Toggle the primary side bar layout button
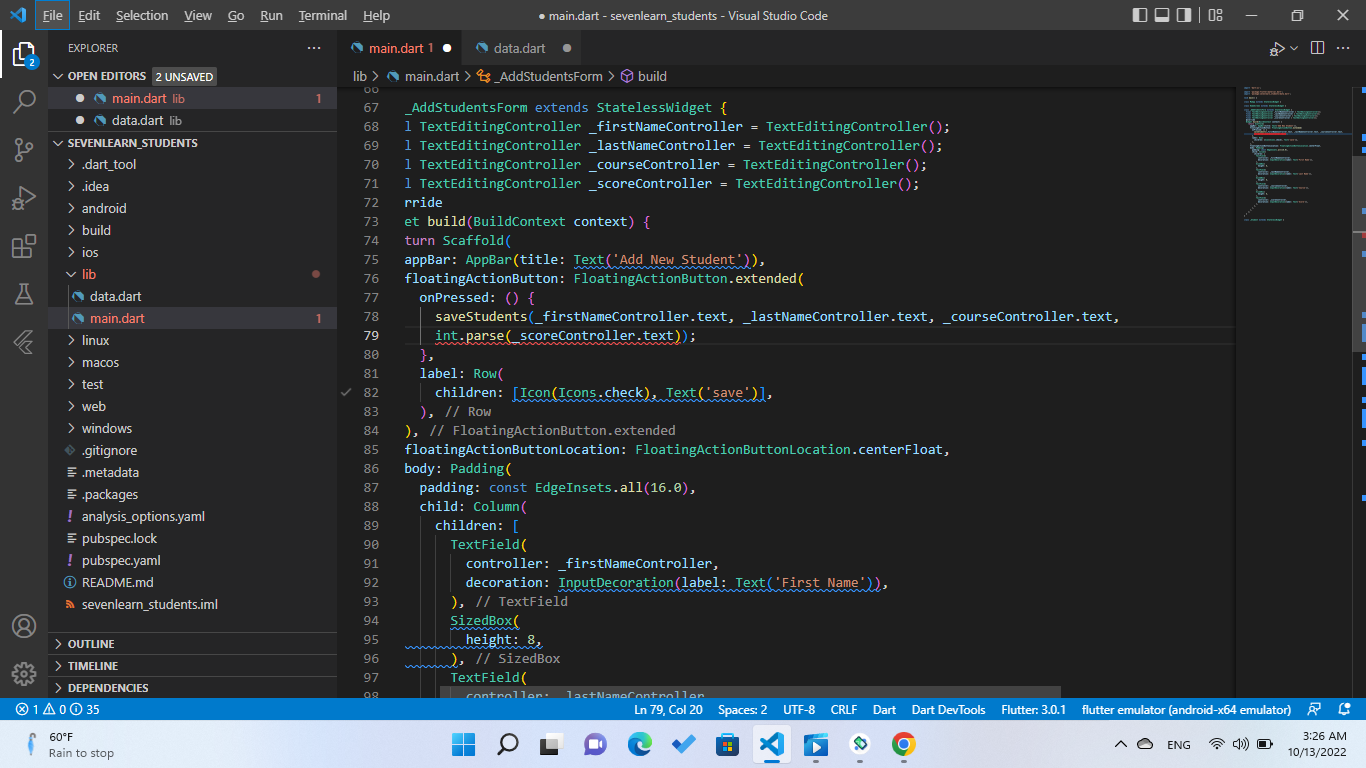Image resolution: width=1366 pixels, height=768 pixels. tap(1140, 16)
